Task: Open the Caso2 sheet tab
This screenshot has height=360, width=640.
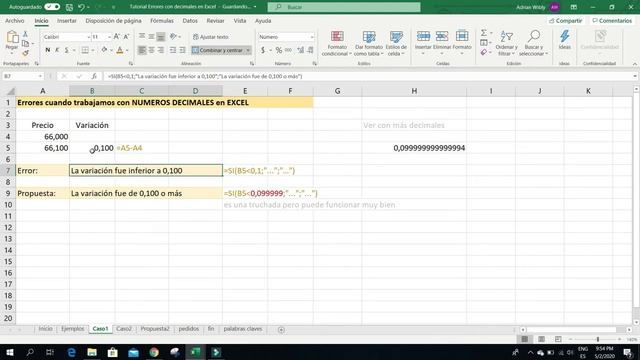Action: [124, 329]
